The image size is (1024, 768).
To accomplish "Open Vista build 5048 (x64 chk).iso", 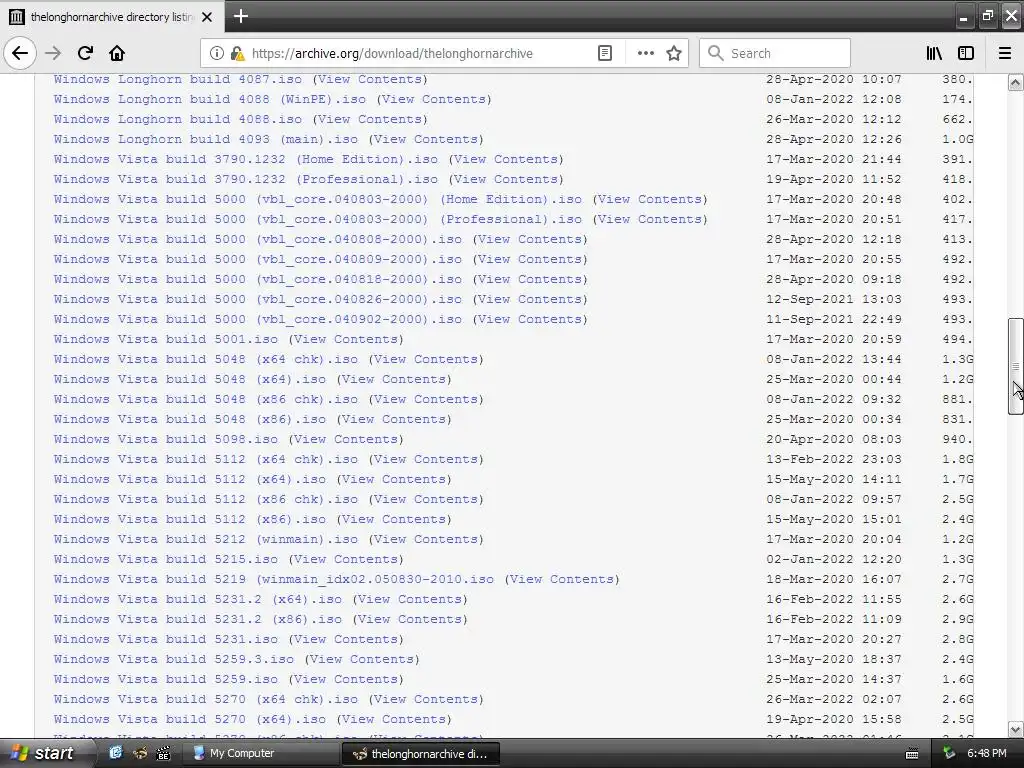I will point(206,359).
